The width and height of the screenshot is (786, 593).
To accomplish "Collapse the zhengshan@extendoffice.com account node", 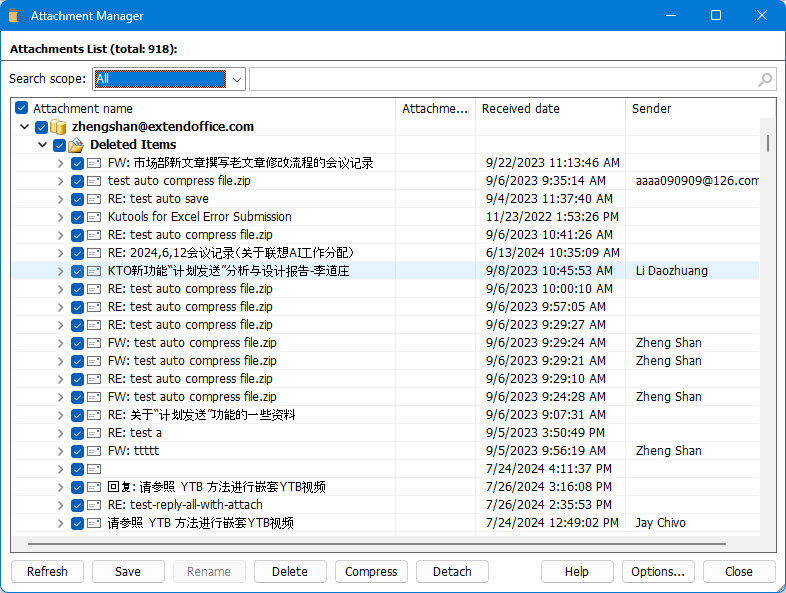I will point(24,127).
